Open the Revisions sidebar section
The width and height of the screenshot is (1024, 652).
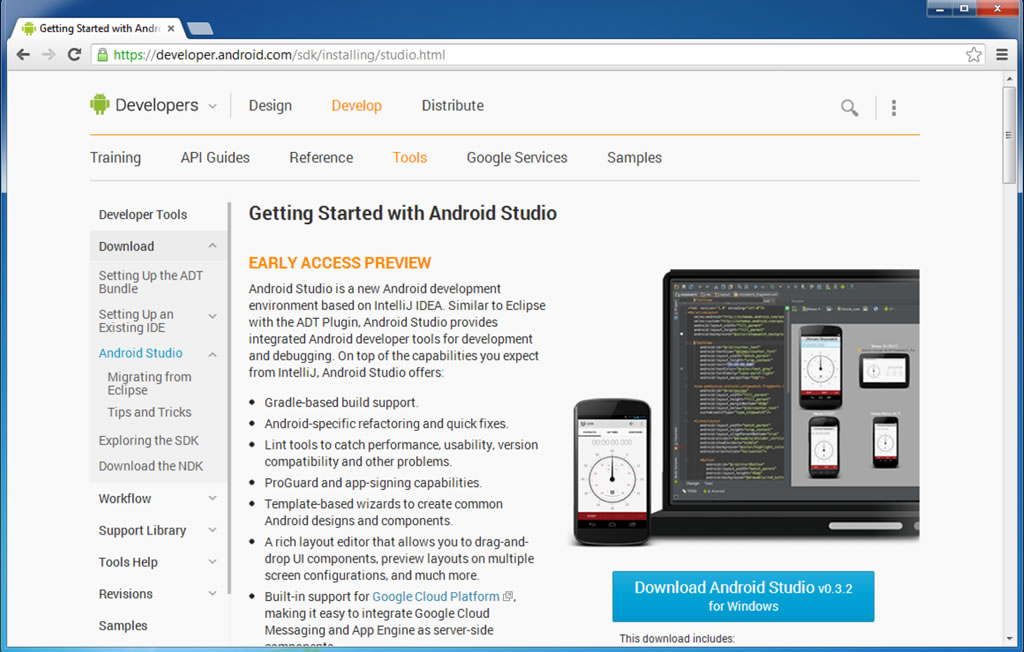pyautogui.click(x=125, y=594)
